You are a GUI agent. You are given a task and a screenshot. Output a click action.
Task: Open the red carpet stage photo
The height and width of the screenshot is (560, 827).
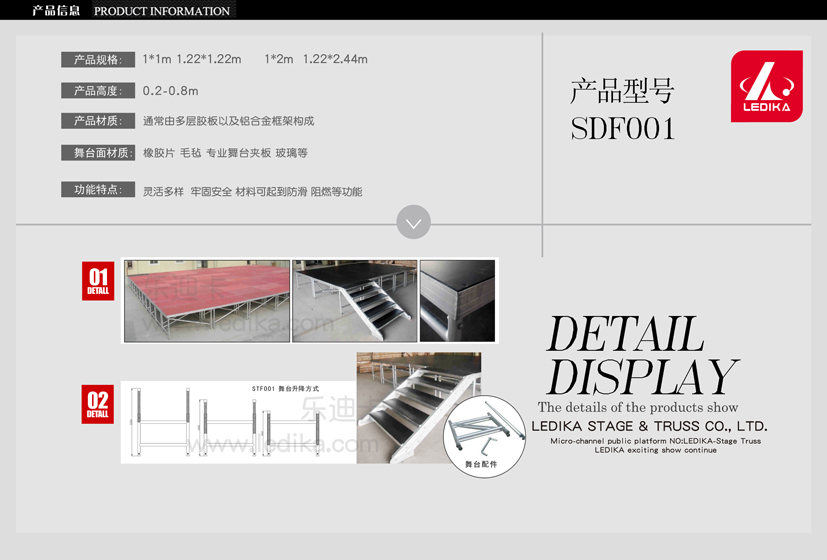tap(207, 301)
